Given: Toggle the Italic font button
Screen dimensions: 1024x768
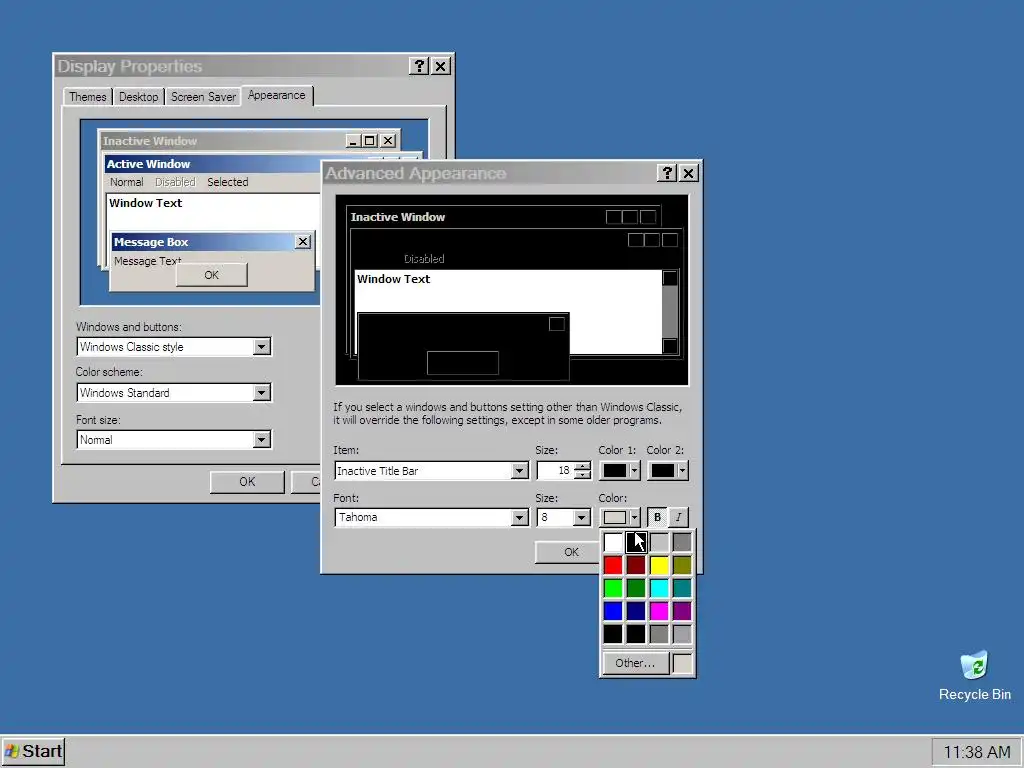Looking at the screenshot, I should click(679, 517).
